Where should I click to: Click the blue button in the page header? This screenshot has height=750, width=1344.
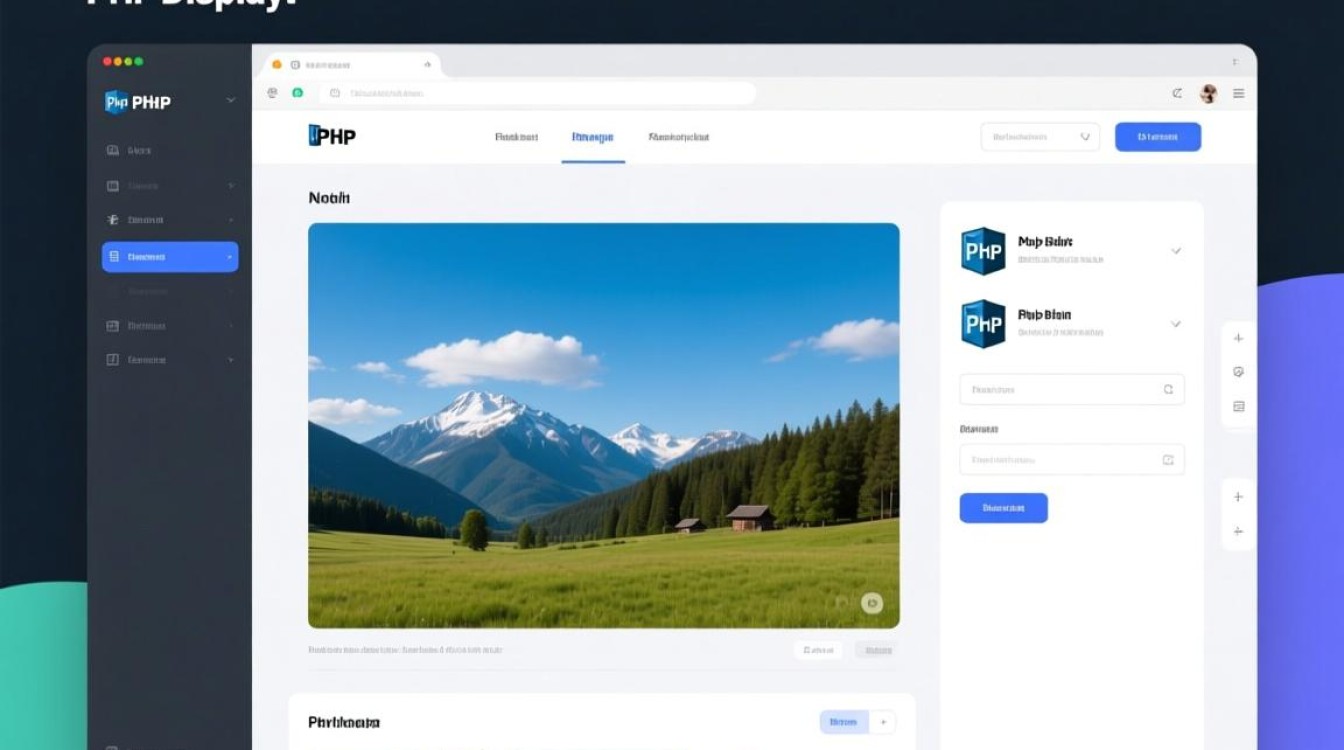[x=1157, y=137]
